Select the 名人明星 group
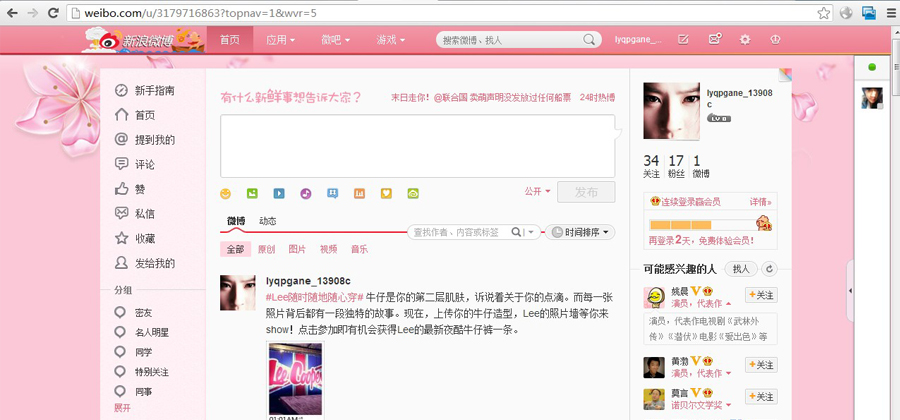The image size is (900, 420). tap(151, 332)
